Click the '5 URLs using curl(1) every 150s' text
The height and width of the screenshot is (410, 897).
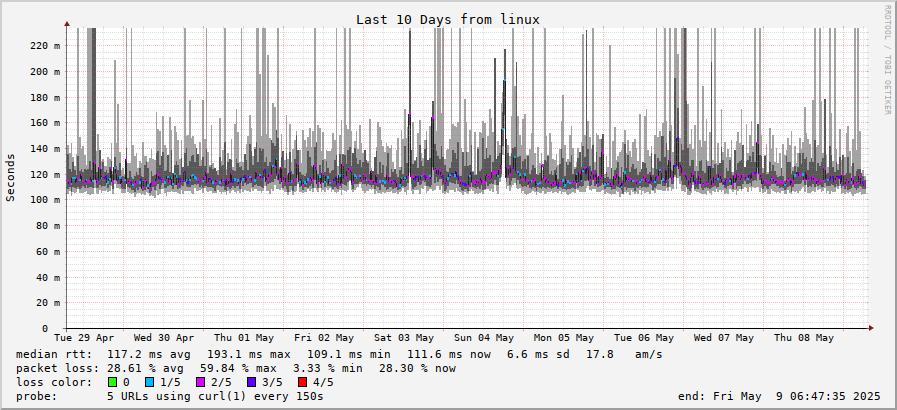coord(215,396)
